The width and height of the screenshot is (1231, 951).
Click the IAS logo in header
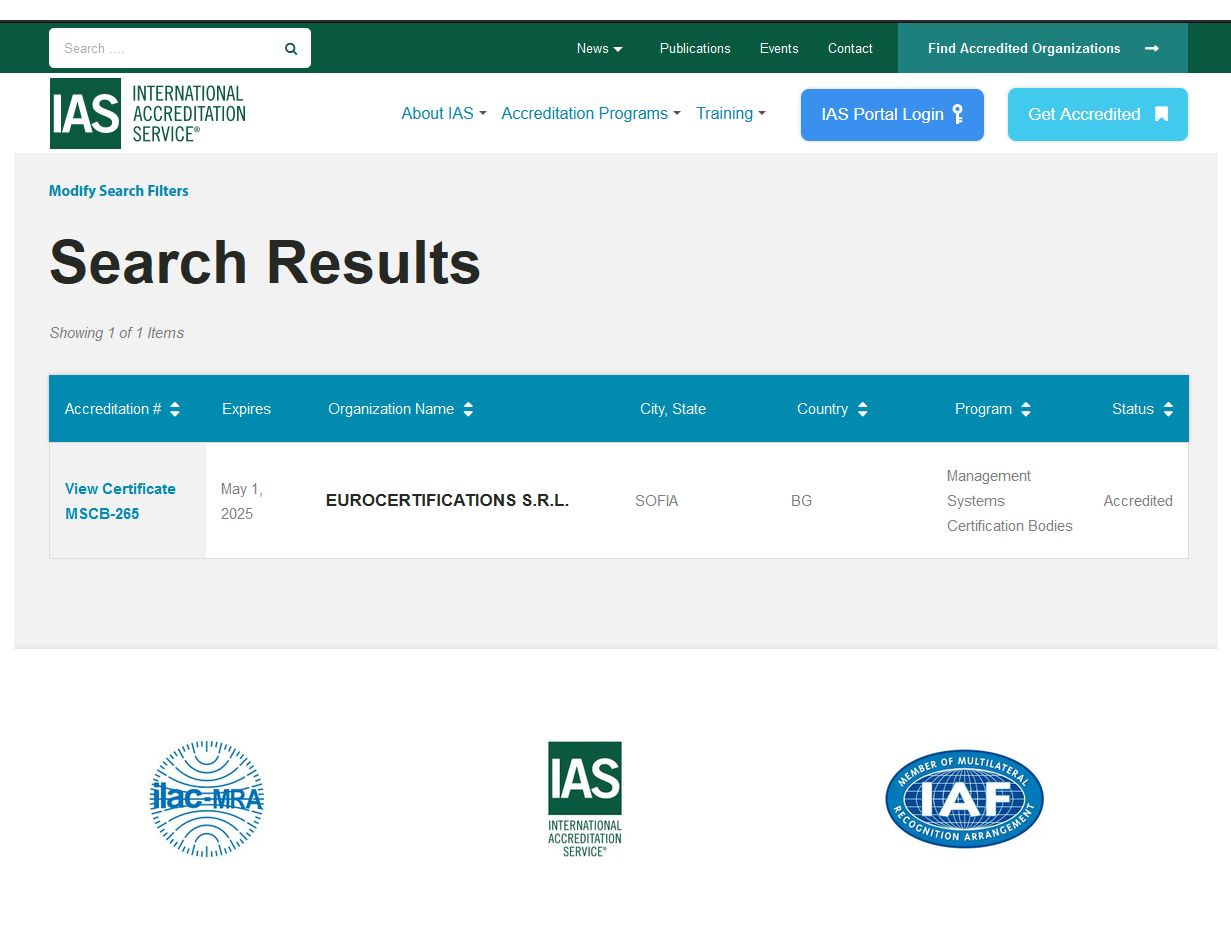tap(148, 114)
